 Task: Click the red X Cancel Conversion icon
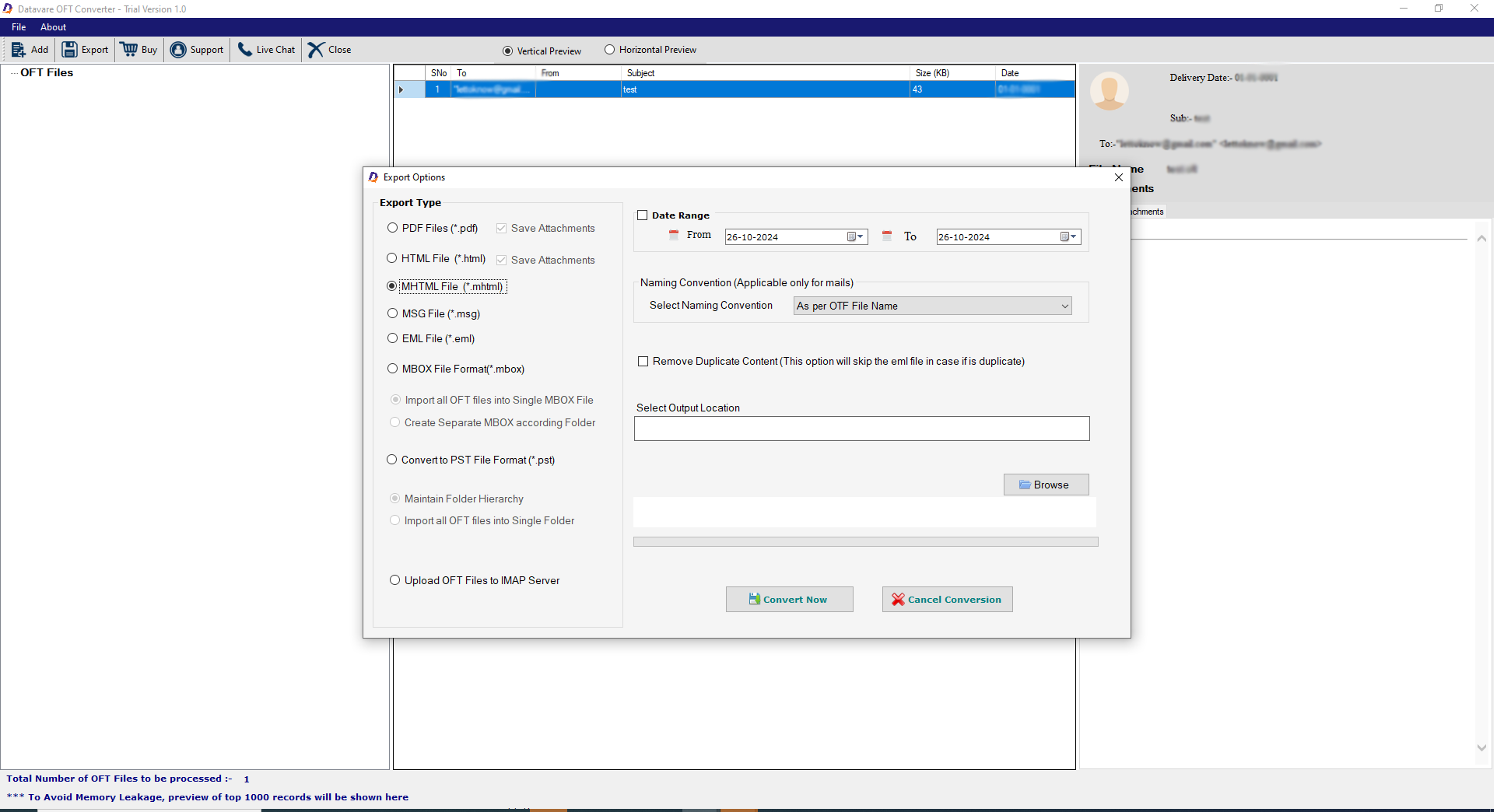[x=898, y=600]
